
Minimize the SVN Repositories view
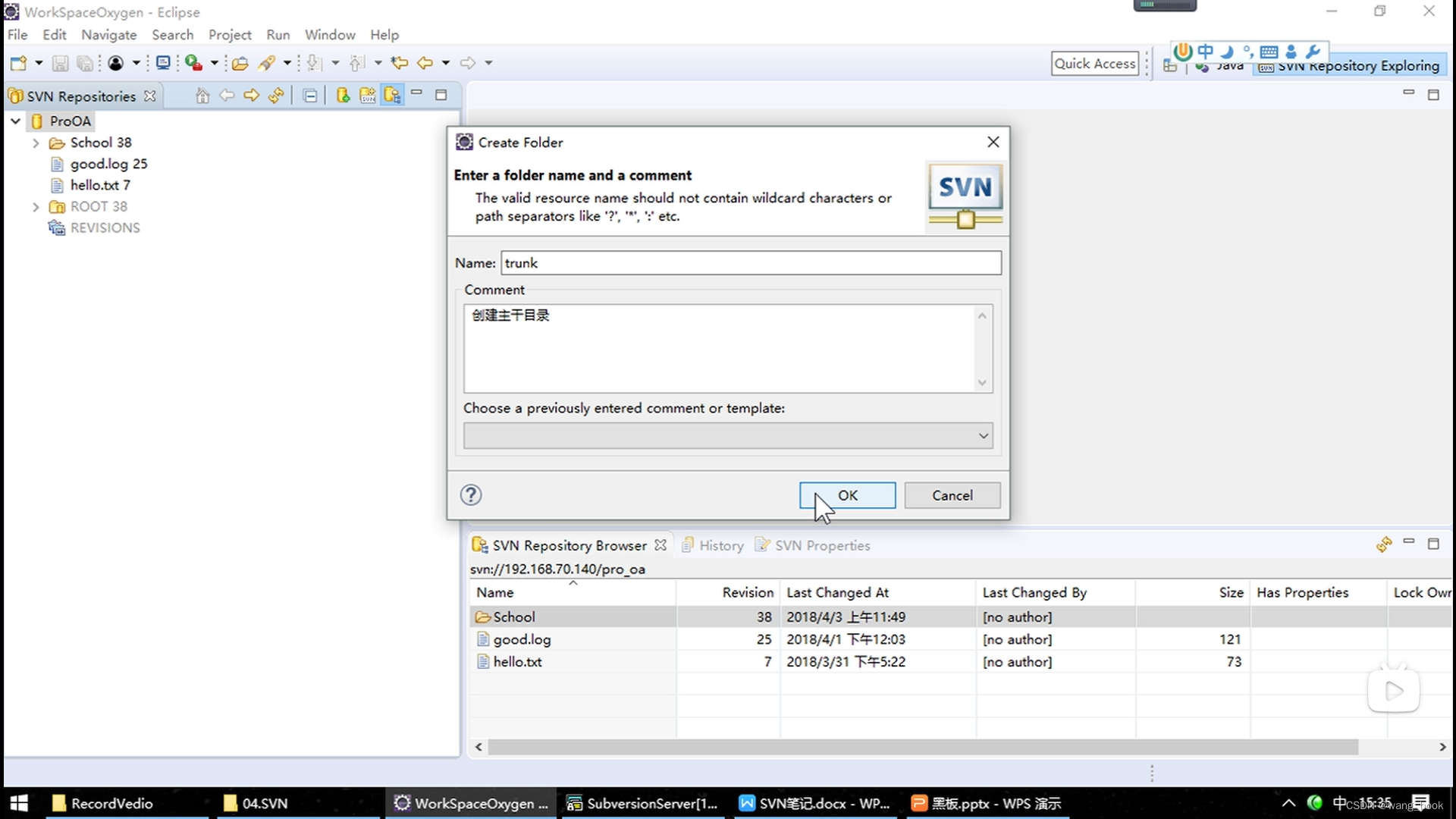417,93
